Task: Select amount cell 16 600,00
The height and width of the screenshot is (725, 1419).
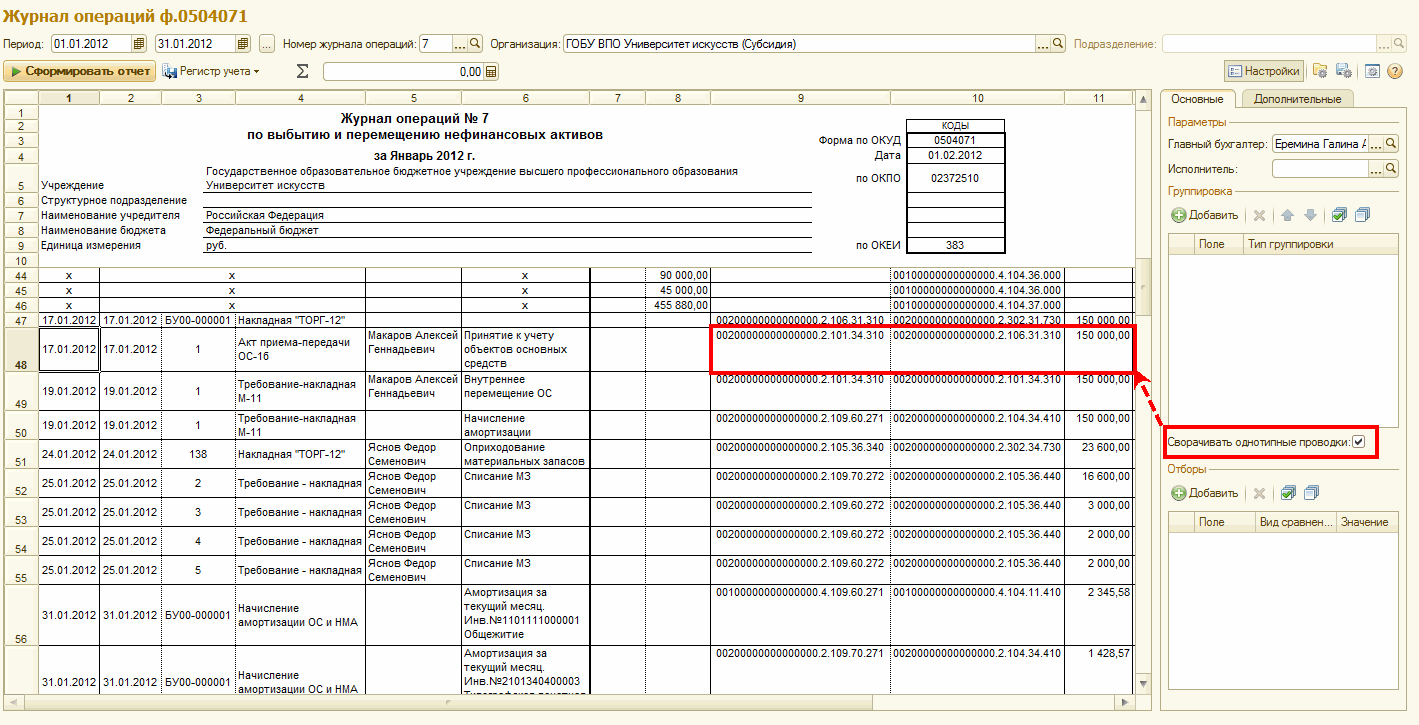Action: point(1099,483)
